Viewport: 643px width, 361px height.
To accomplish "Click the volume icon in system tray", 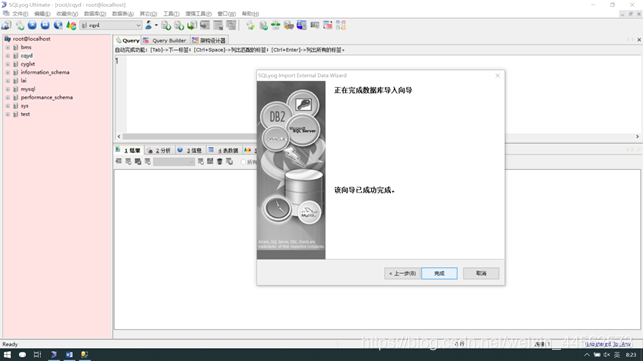I will (607, 355).
